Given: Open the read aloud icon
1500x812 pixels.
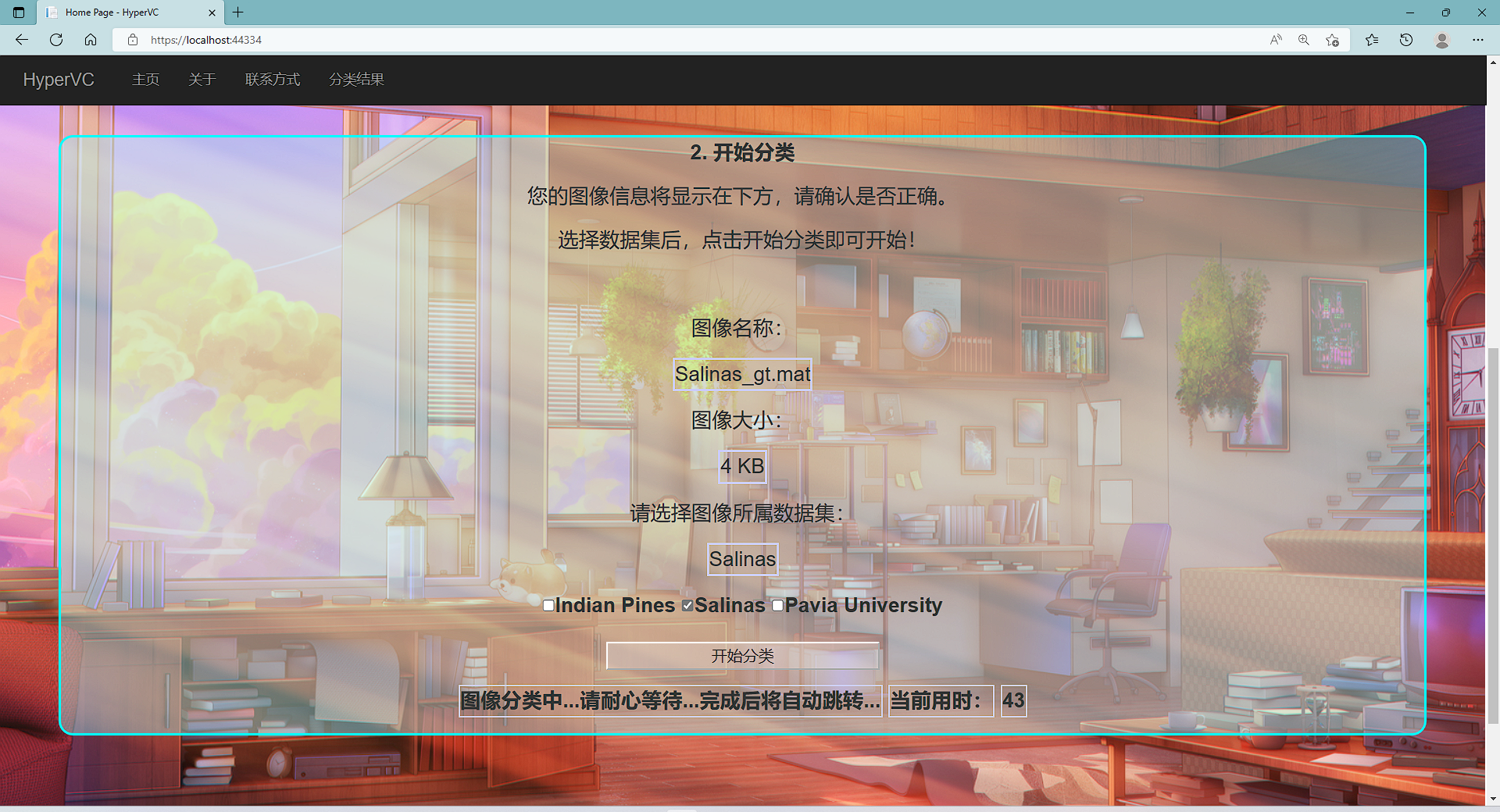Looking at the screenshot, I should coord(1276,40).
